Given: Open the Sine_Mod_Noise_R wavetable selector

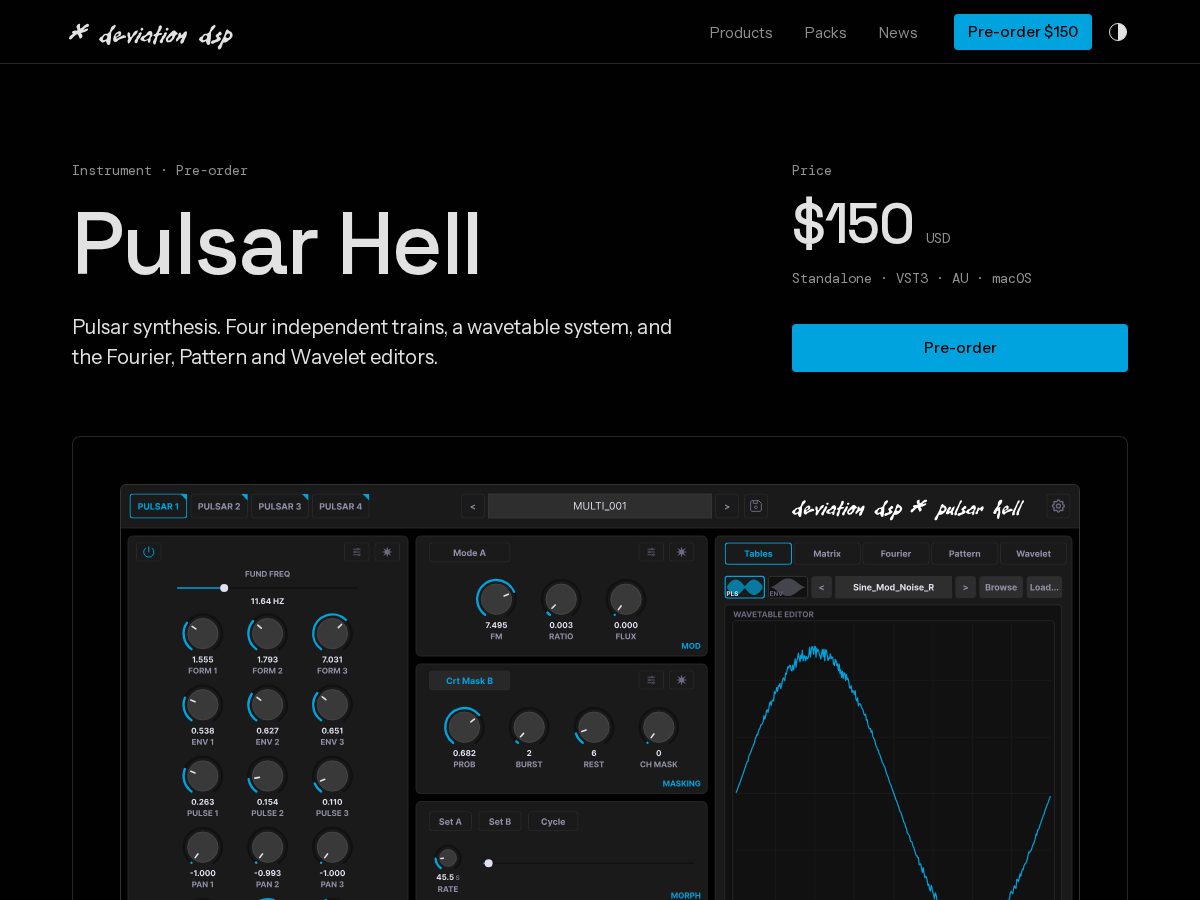Looking at the screenshot, I should click(893, 587).
